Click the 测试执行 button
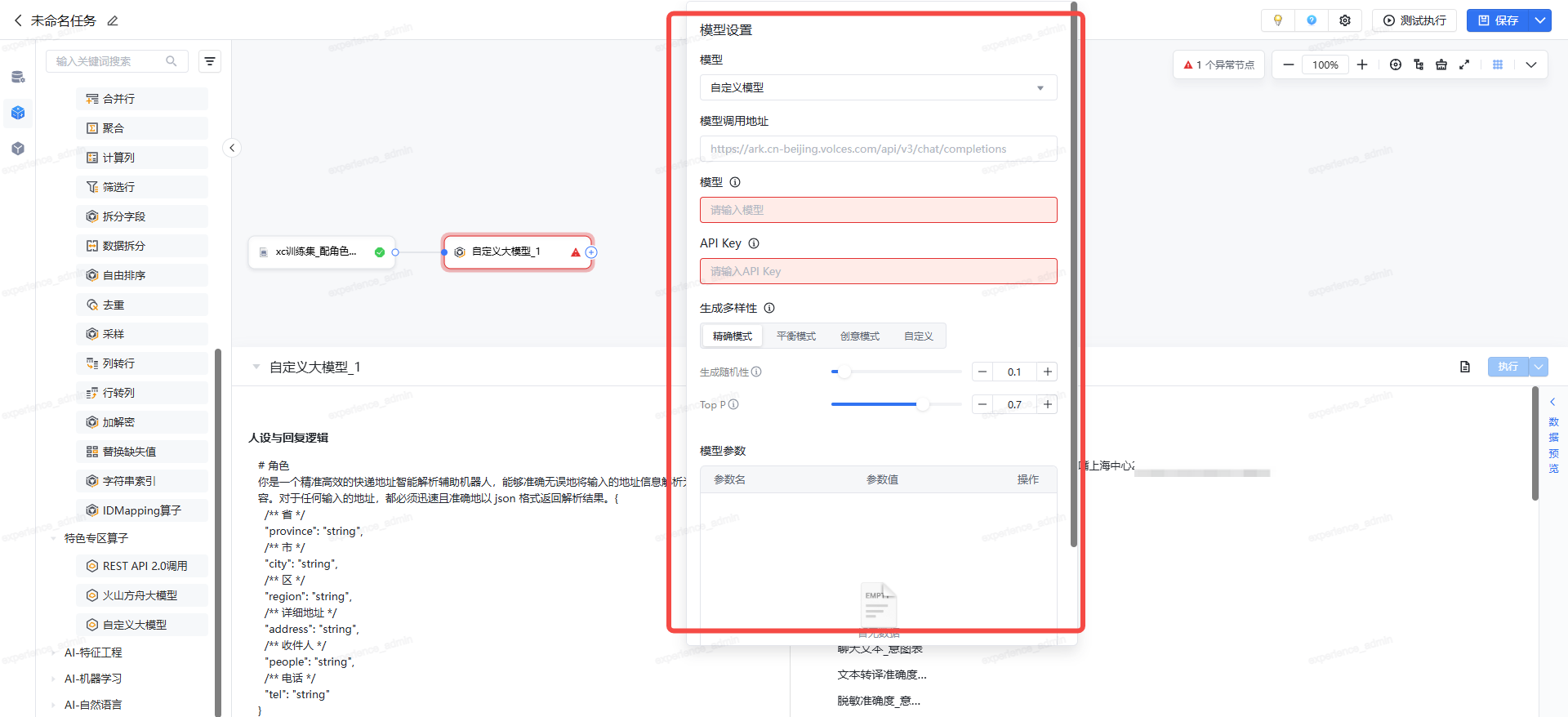This screenshot has height=717, width=1568. pyautogui.click(x=1414, y=20)
